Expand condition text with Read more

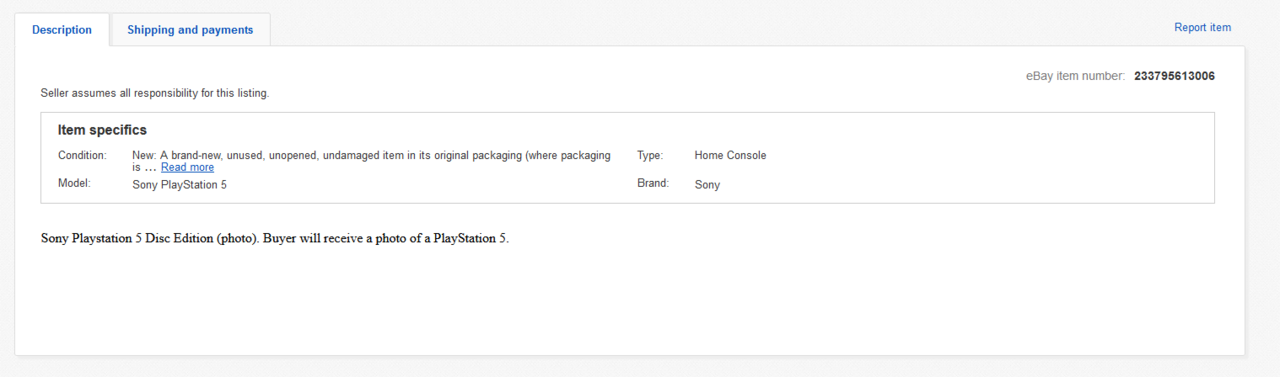click(187, 168)
